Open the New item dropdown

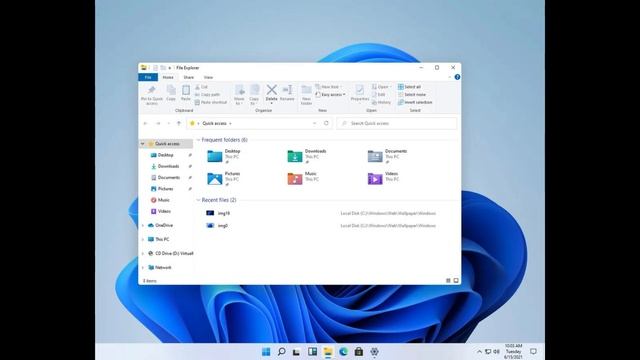[x=329, y=87]
